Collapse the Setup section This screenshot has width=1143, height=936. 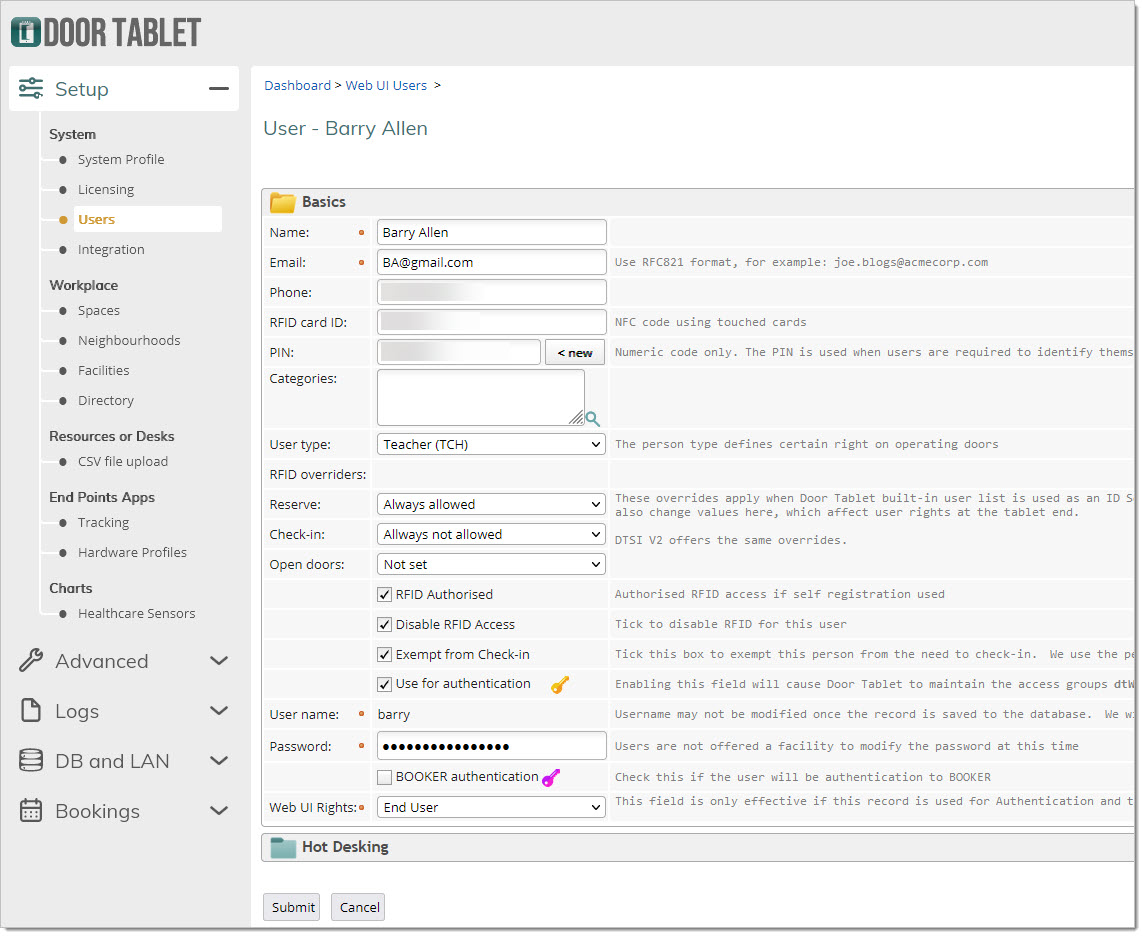[x=219, y=89]
